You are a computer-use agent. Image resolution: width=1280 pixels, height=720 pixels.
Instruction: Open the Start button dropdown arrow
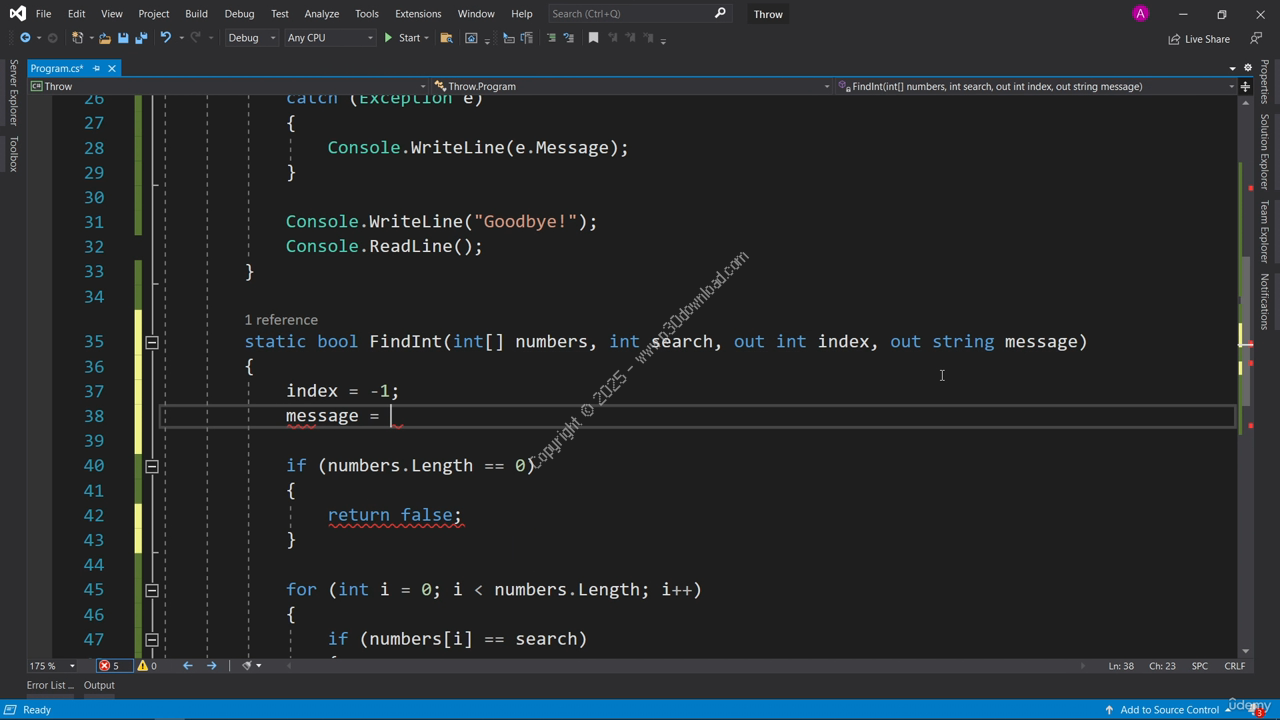click(x=427, y=38)
